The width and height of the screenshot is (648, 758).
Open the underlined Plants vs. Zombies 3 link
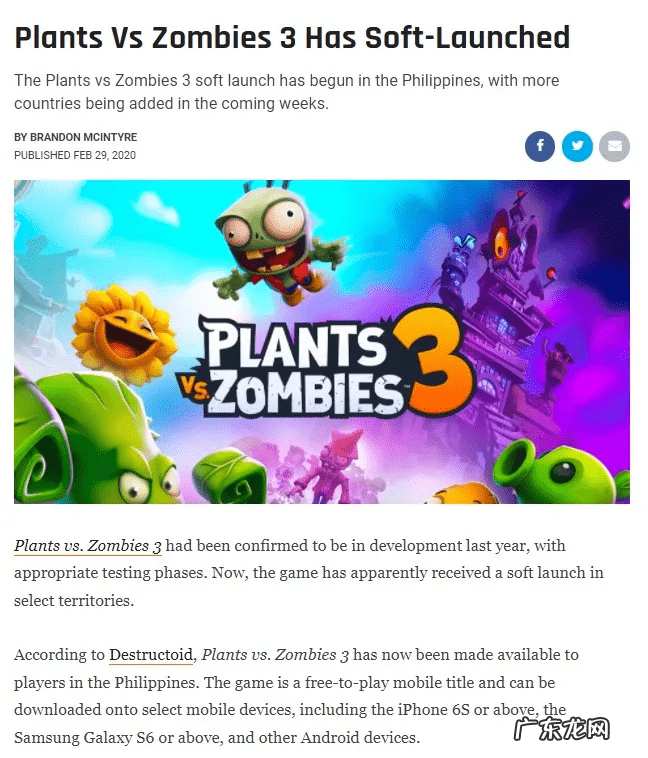point(88,546)
